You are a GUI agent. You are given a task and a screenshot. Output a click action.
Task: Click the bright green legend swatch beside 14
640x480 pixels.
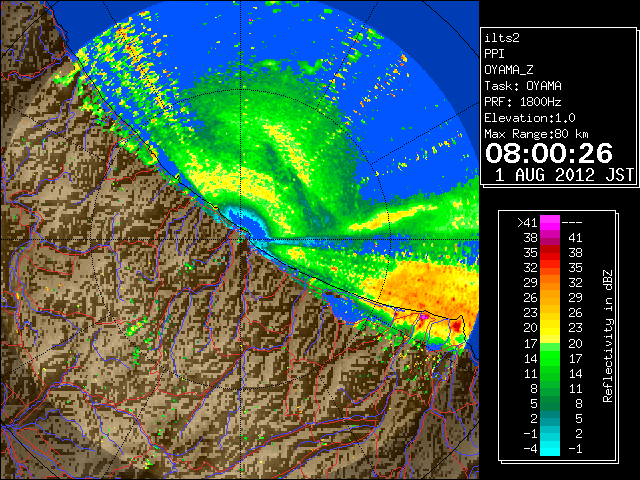tap(549, 358)
